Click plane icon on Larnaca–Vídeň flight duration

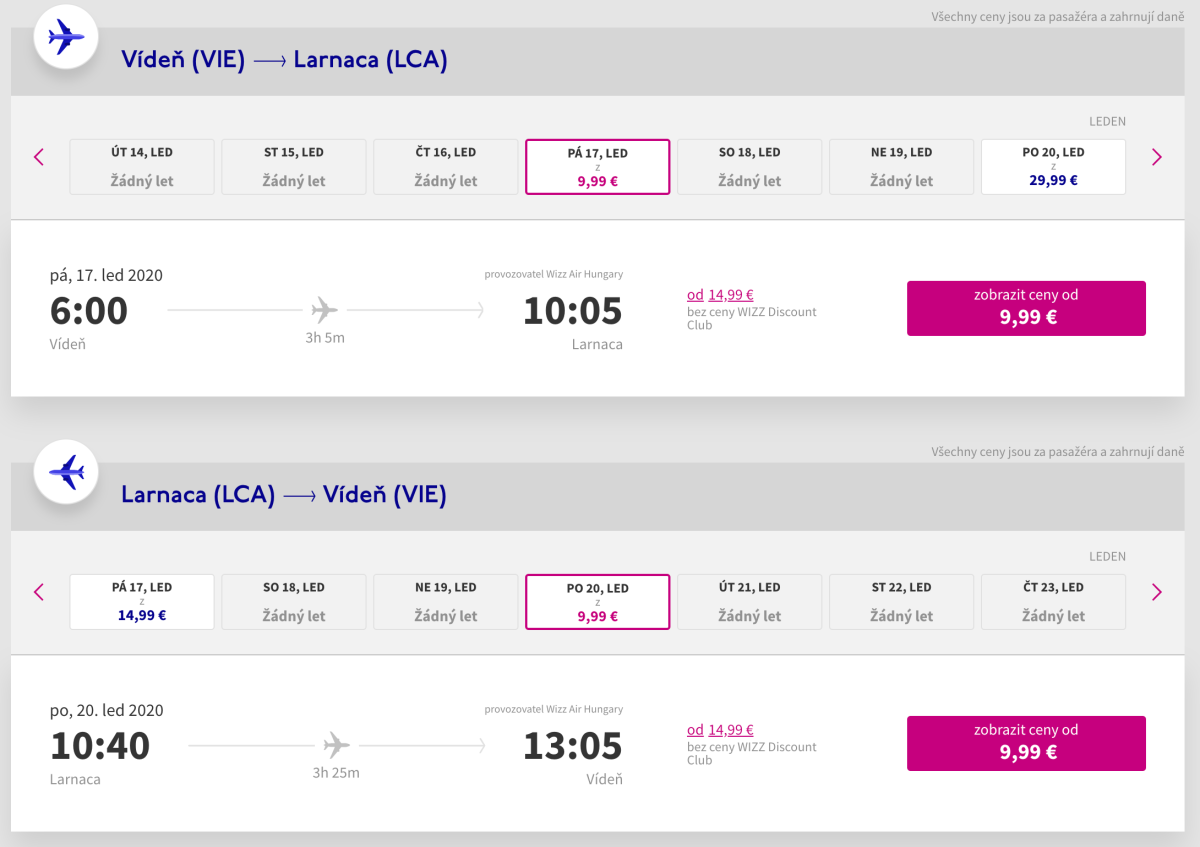point(337,745)
